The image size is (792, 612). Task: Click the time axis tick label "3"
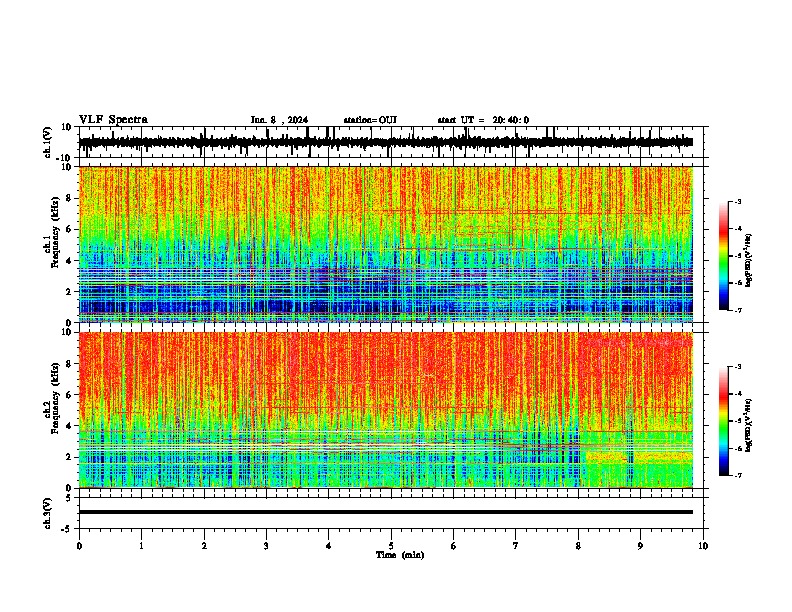[x=266, y=546]
